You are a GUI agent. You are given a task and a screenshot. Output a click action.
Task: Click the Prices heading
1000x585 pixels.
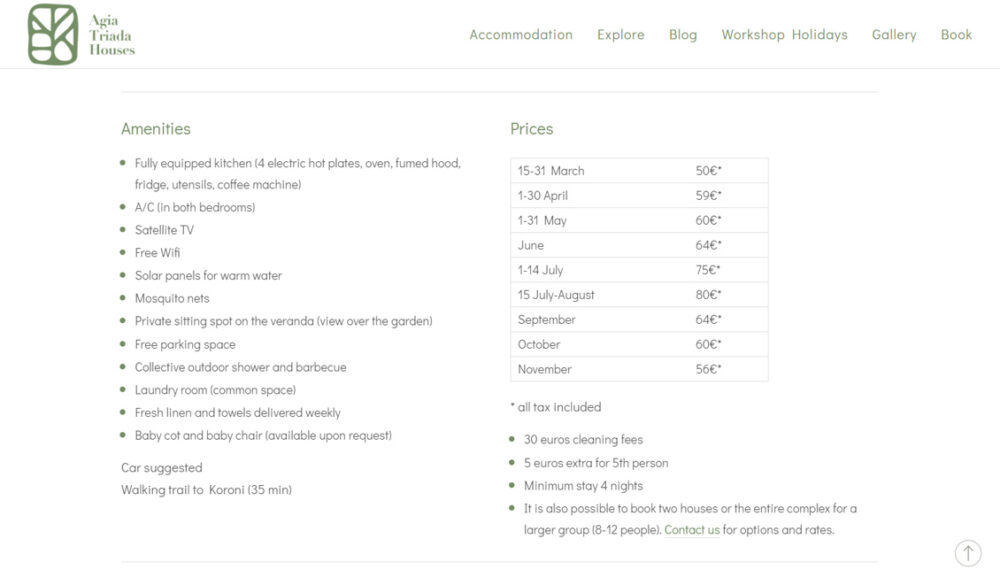point(531,129)
